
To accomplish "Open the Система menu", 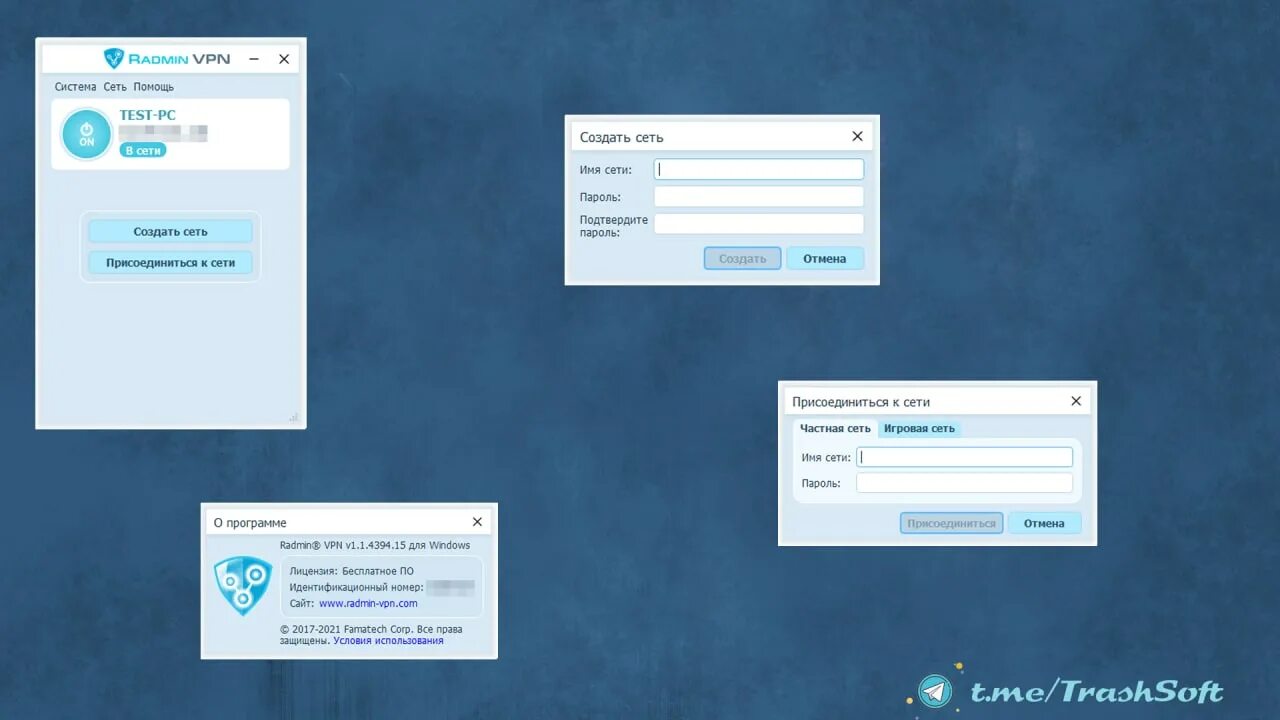I will pyautogui.click(x=76, y=87).
